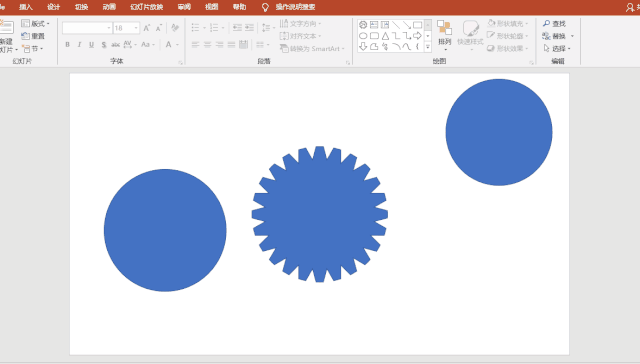Open the AV character spacing menu

130,44
